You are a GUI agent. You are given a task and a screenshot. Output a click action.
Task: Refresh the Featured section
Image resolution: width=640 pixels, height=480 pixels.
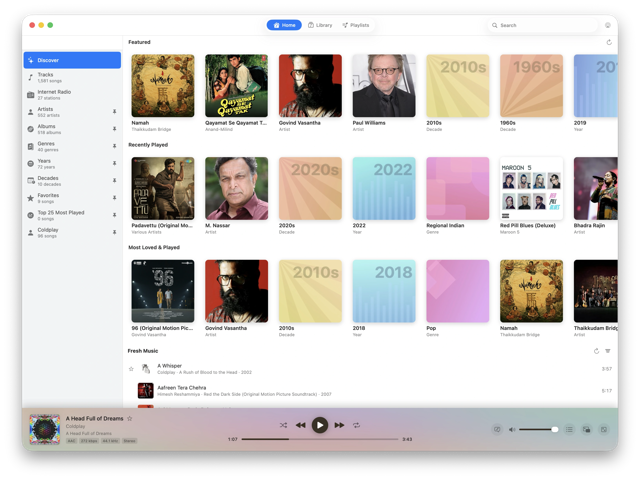[x=609, y=42]
